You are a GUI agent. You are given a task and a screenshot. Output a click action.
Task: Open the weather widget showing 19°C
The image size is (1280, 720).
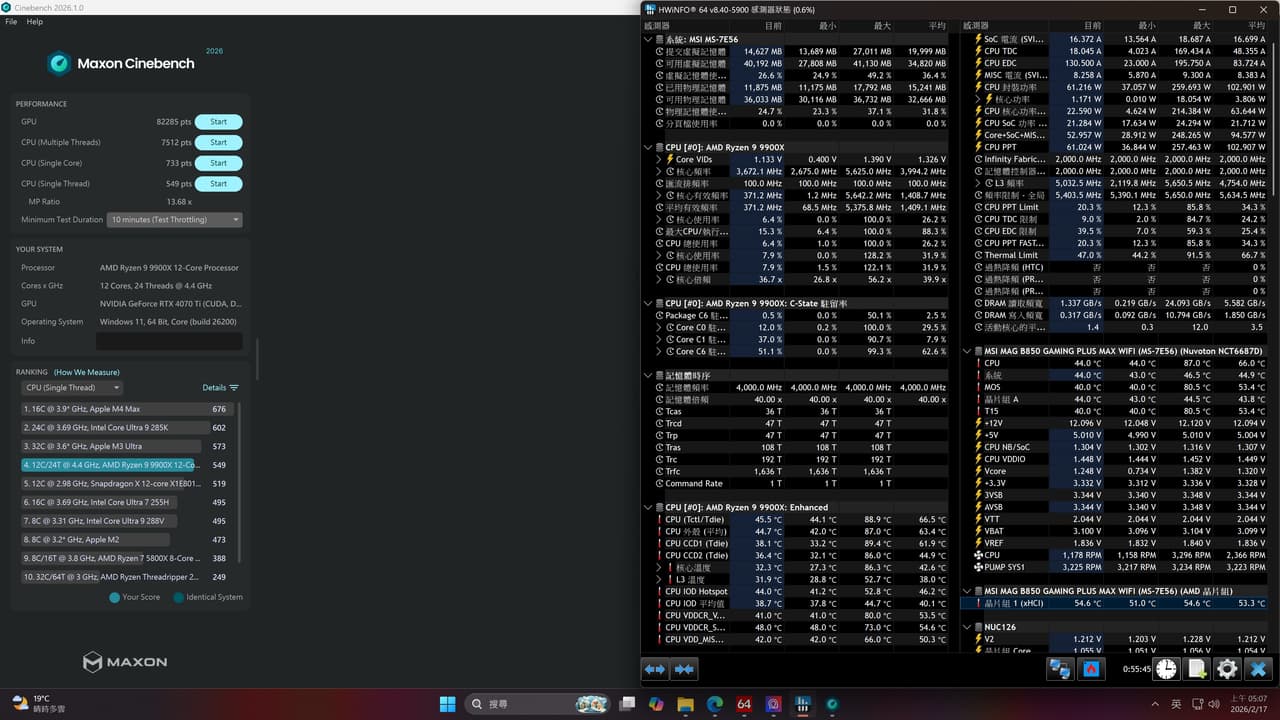(38, 704)
